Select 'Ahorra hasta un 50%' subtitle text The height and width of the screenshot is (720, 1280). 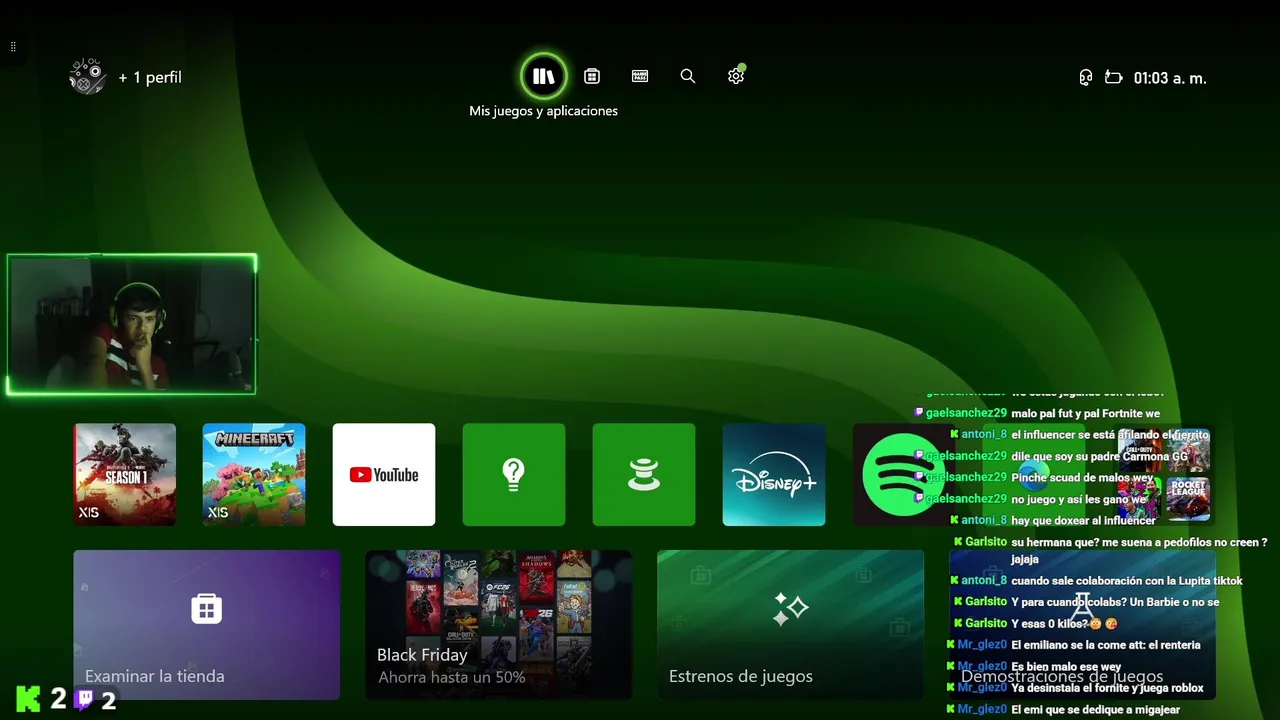[452, 678]
